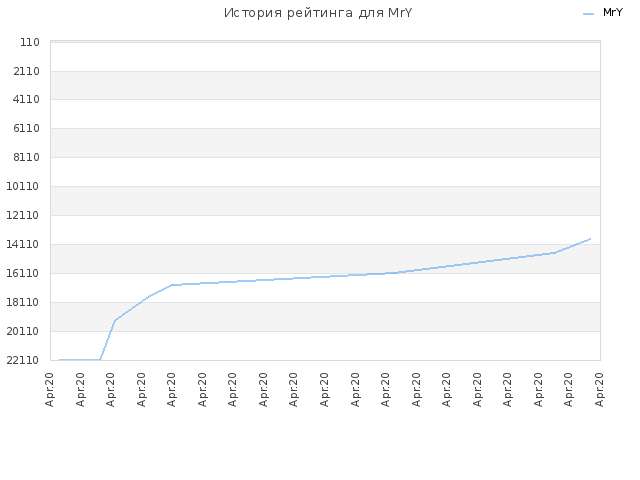Click the 18110 y-axis label
Screen dimensions: 640x480
coord(23,302)
